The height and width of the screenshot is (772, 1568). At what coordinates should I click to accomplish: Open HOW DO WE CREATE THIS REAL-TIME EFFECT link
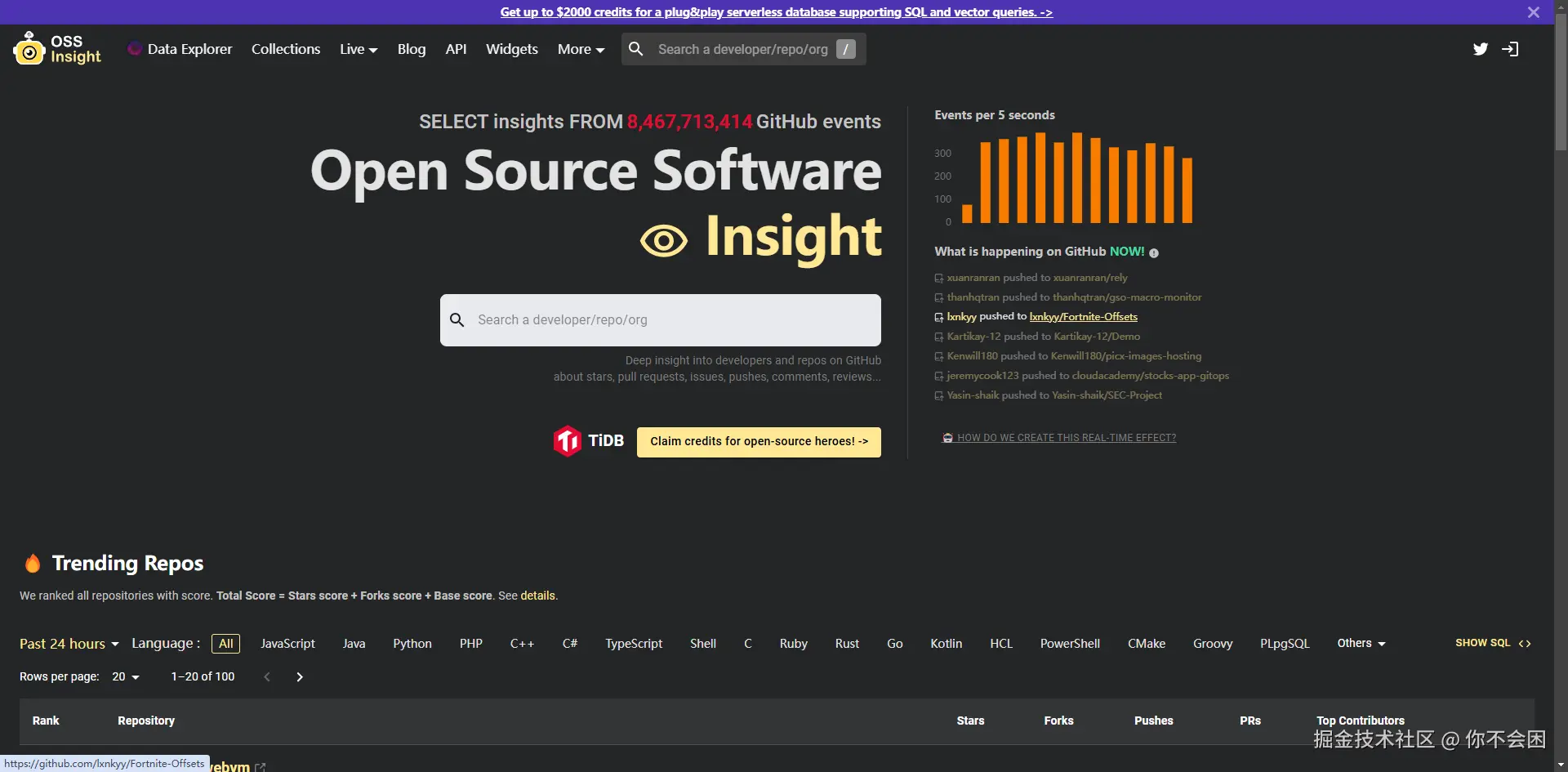[1059, 438]
